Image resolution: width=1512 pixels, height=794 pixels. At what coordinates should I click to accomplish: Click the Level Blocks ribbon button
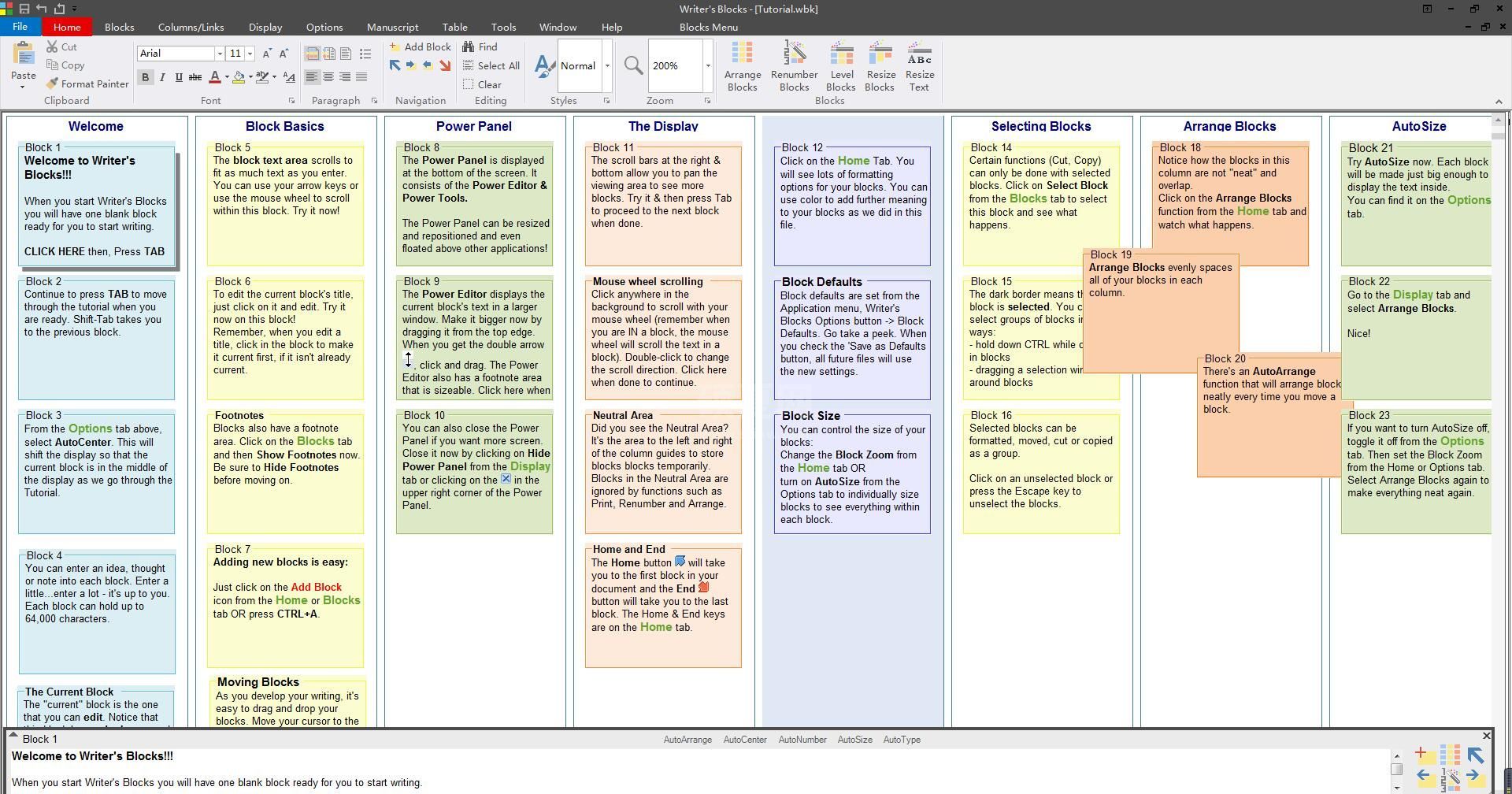[x=841, y=66]
